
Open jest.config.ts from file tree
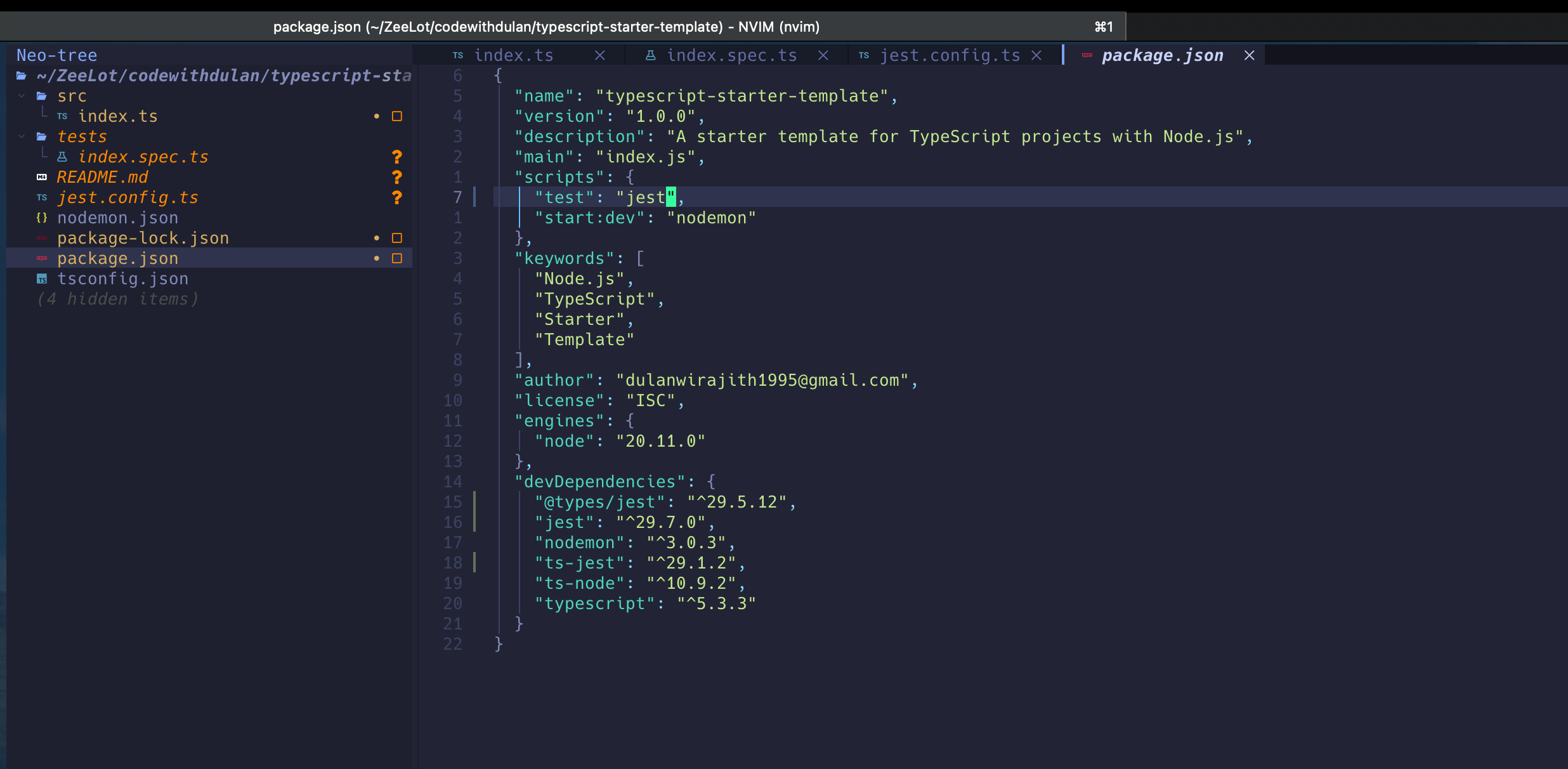127,197
